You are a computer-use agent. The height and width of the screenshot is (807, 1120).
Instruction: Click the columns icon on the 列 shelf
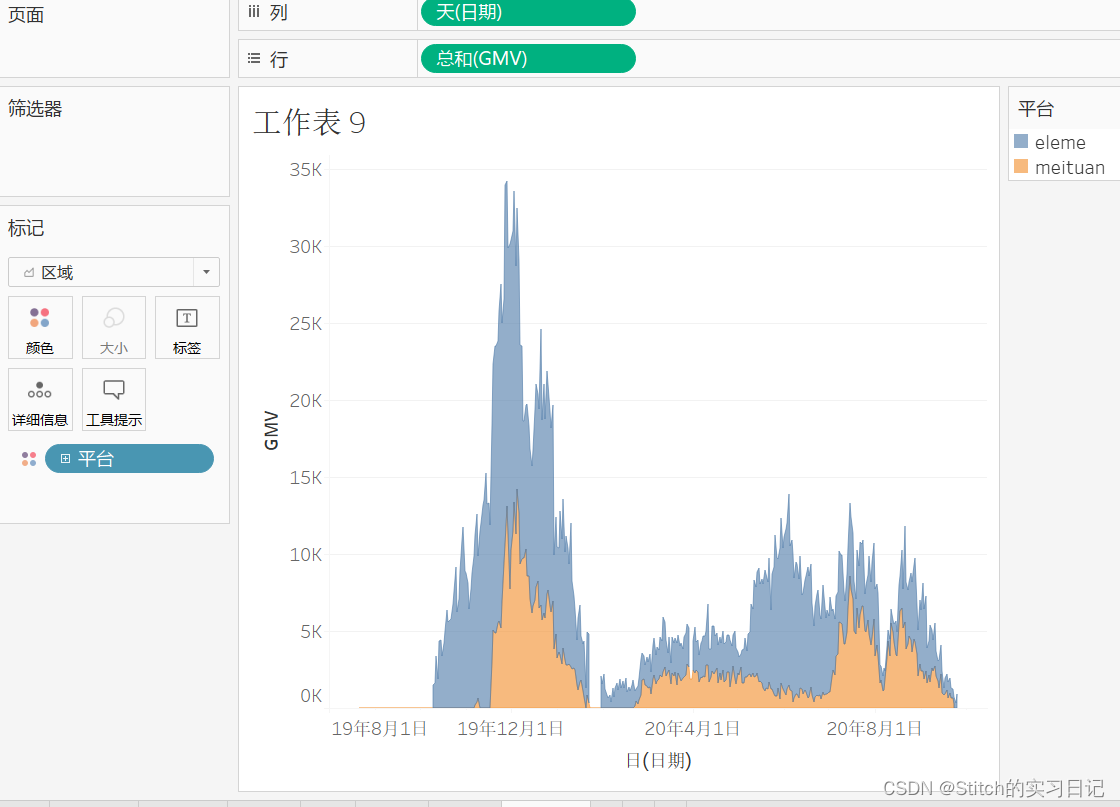click(252, 12)
